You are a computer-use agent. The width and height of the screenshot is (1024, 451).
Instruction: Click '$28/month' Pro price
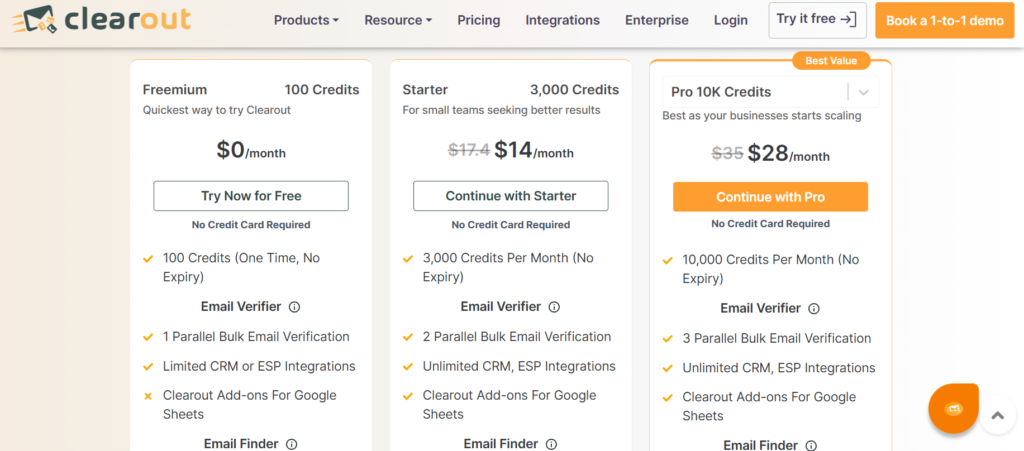tap(789, 153)
